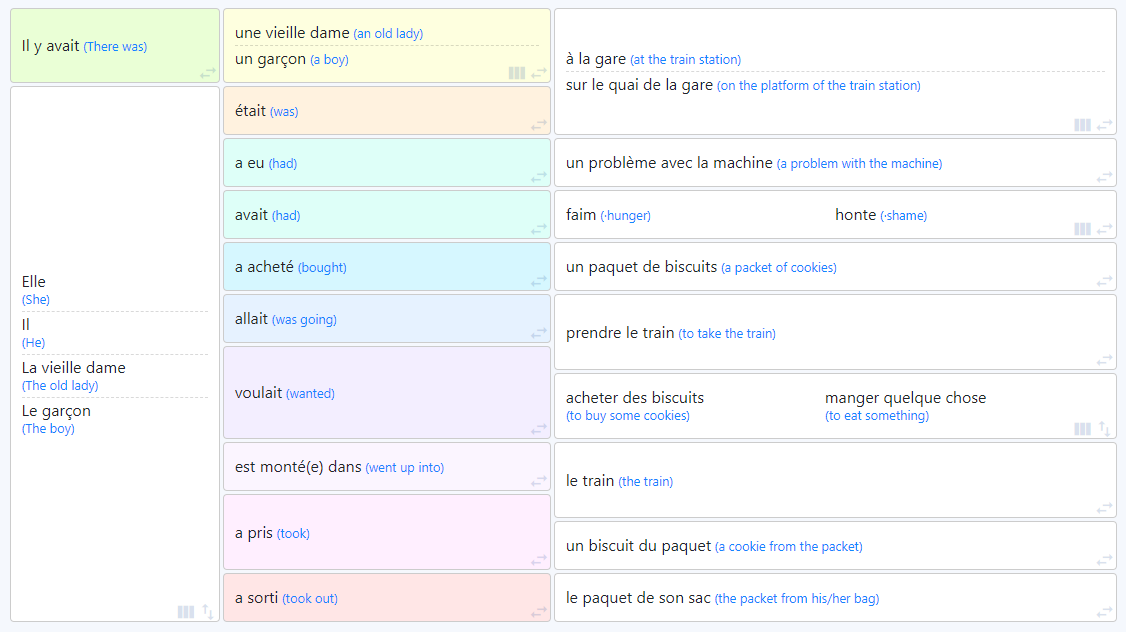Click the vertical arrows in the 'manger quelque chose' cell

[1104, 429]
